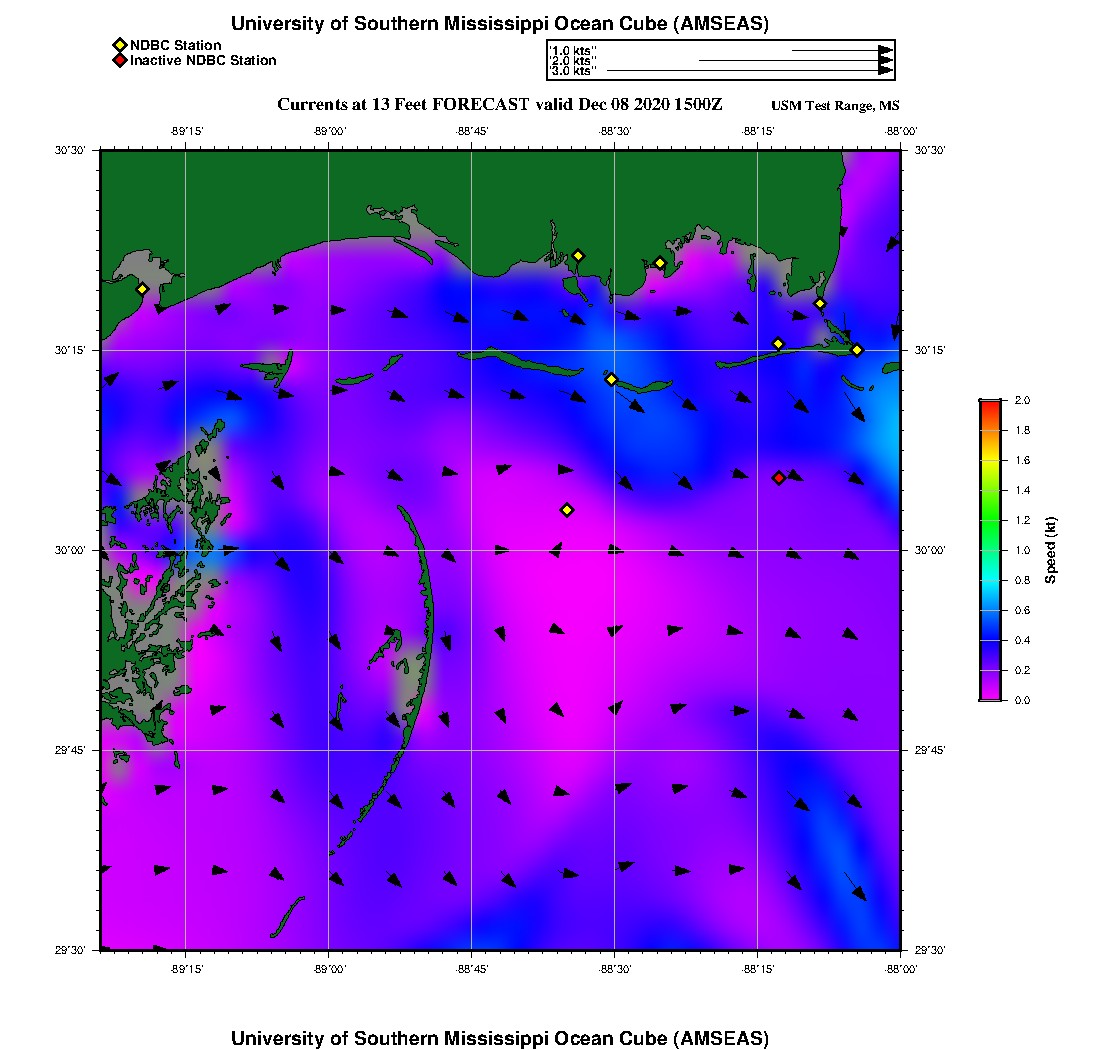This screenshot has height=1050, width=1100.
Task: Click the top 'Ocean Cube (AMSEAS)' title
Action: (x=500, y=24)
